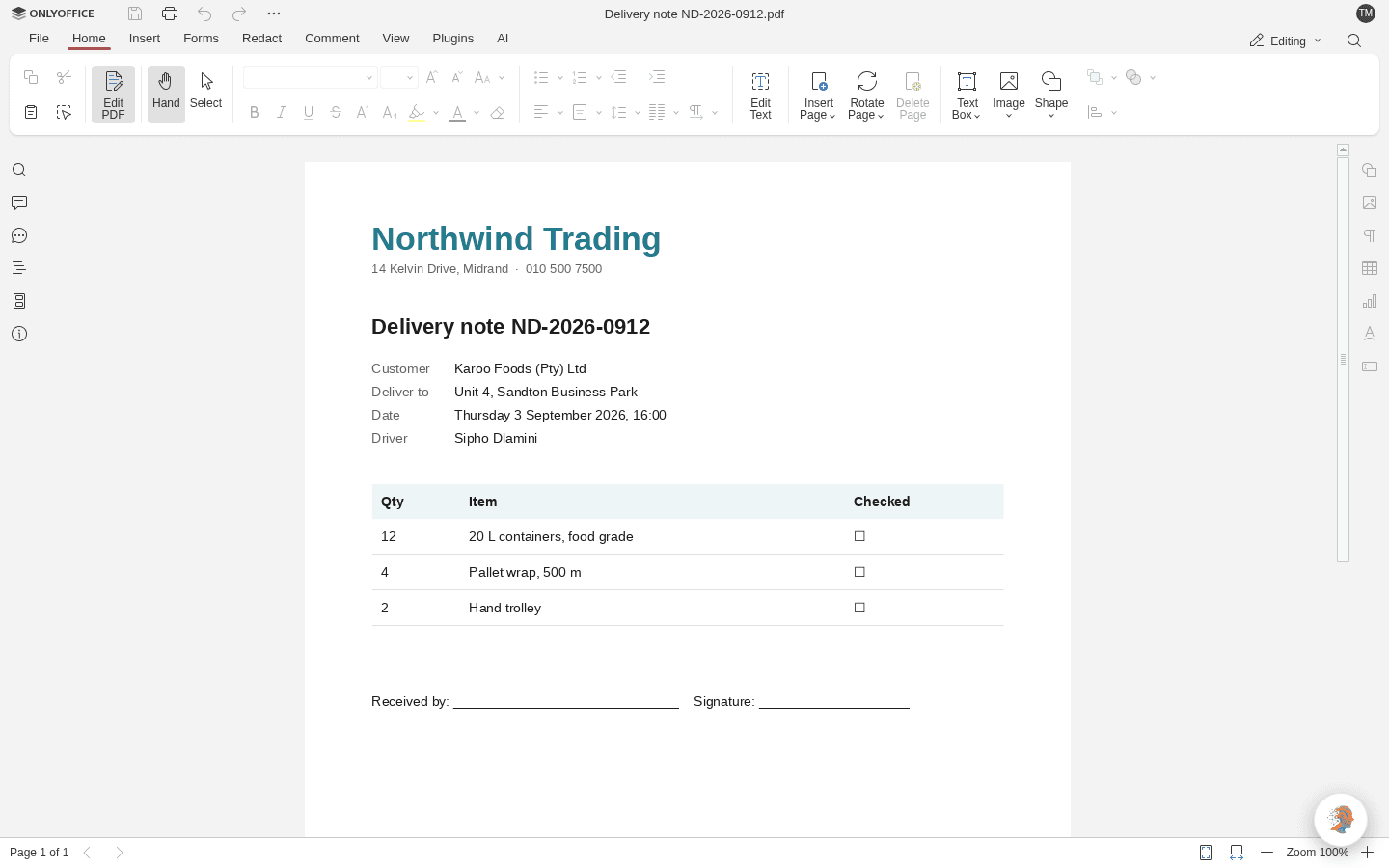1389x868 pixels.
Task: Switch to the Insert tab
Action: pos(145,39)
